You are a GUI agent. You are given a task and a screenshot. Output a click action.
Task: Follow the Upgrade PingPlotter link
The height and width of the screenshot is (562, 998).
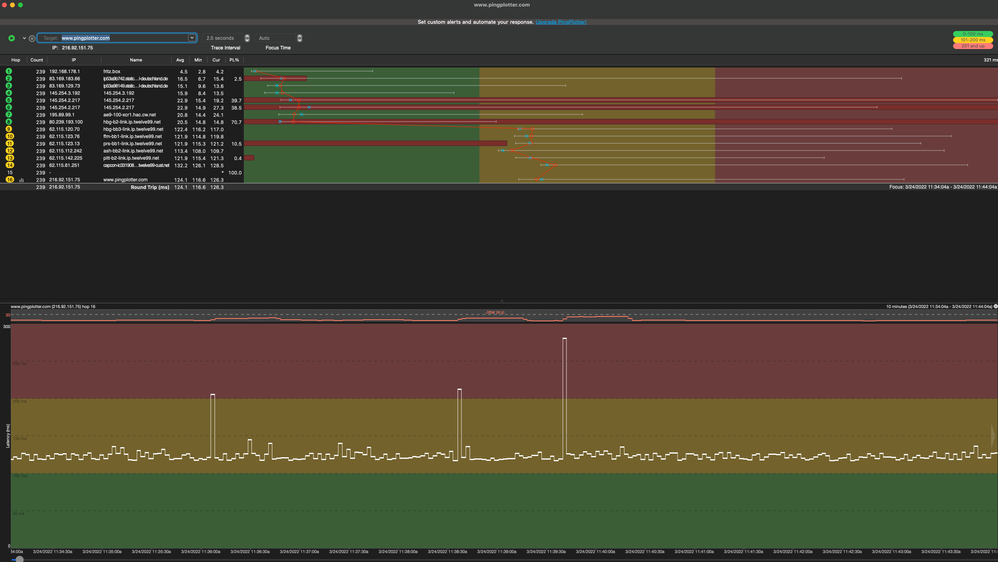point(561,21)
